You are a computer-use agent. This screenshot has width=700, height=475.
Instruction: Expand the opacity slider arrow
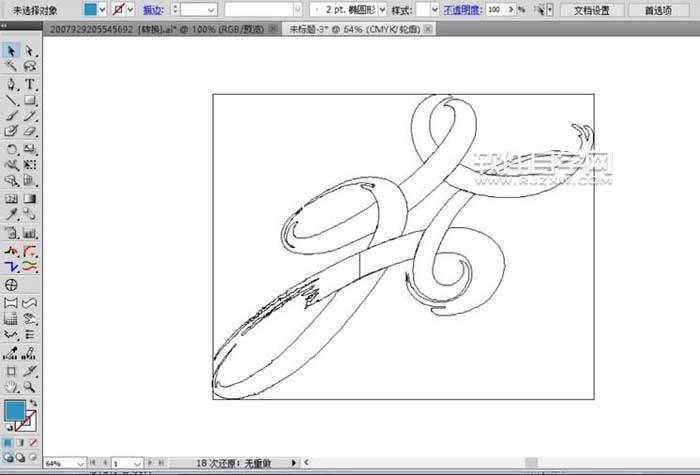(511, 9)
